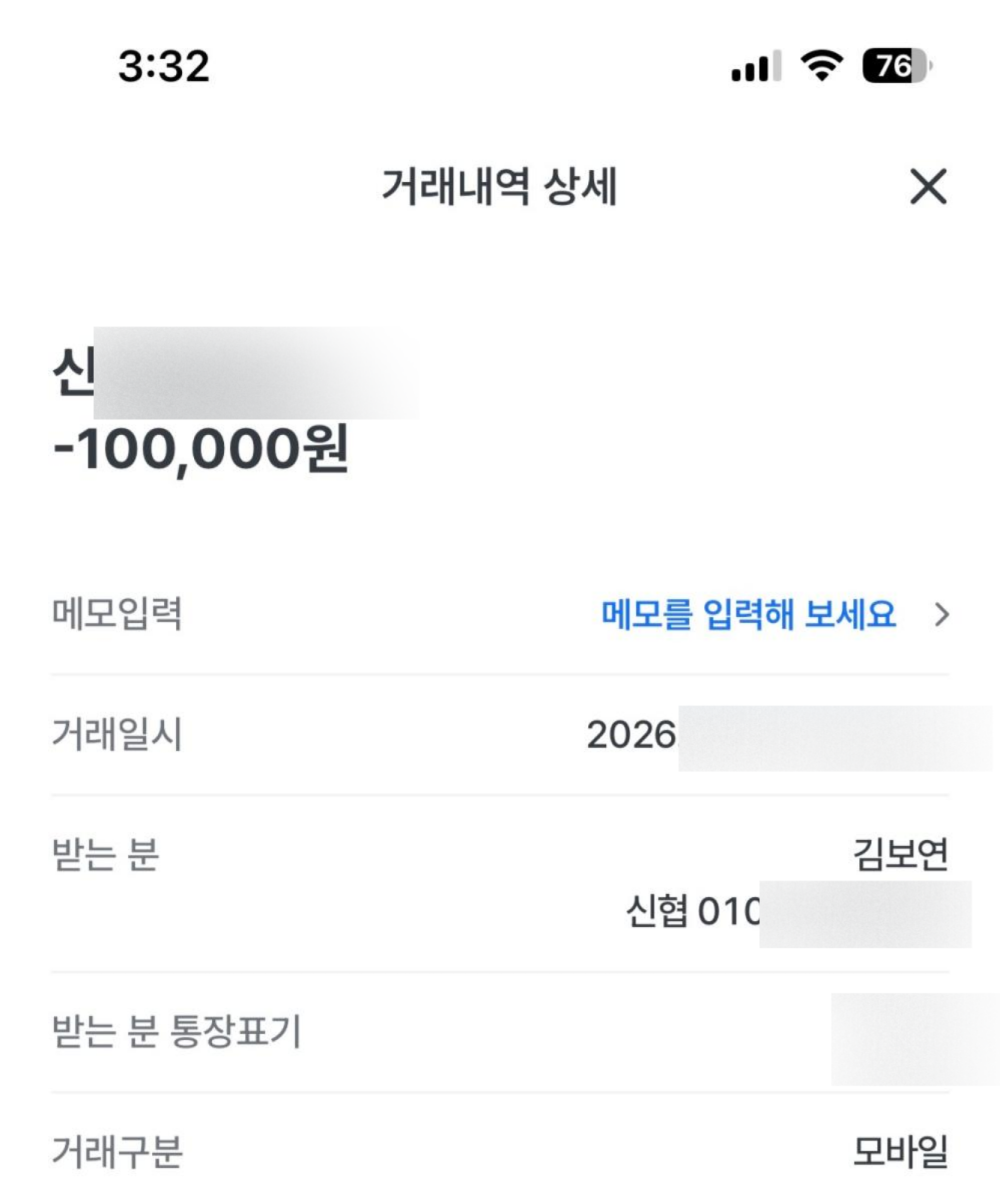Screen dimensions: 1000x1198
Task: Tap the '메모입력' row label
Action: [x=116, y=614]
